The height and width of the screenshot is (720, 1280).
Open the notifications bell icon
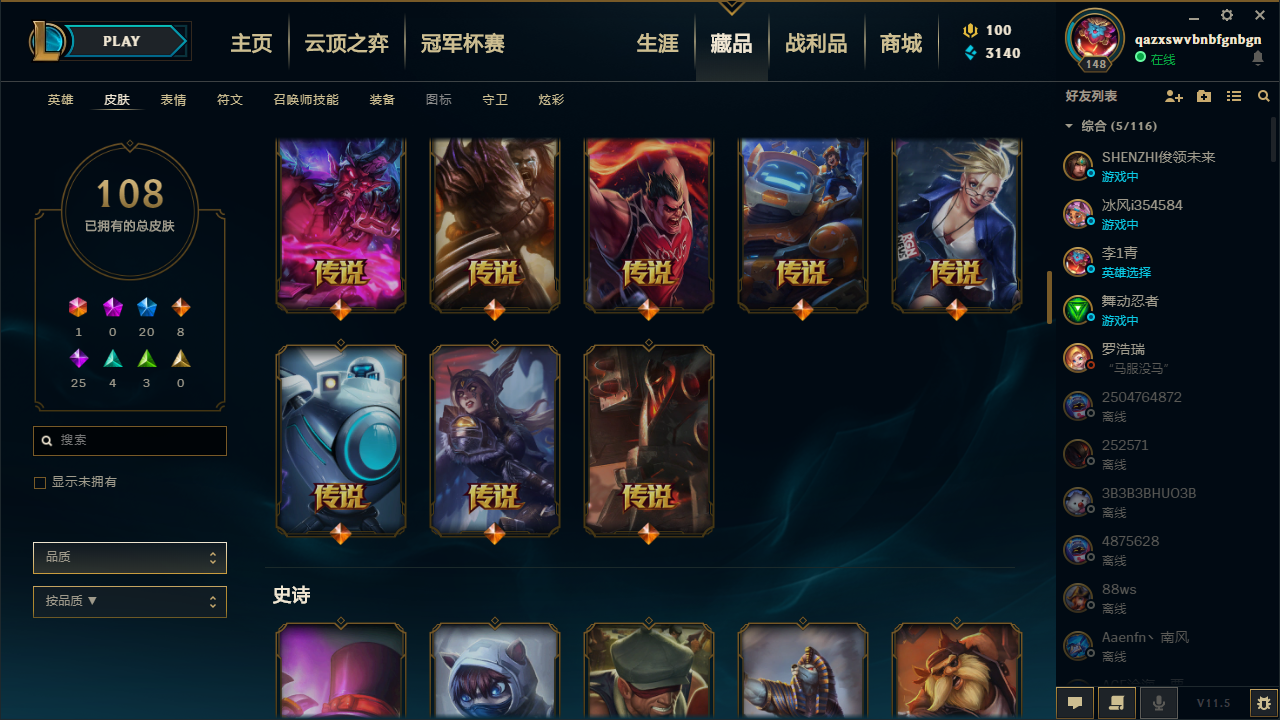click(1258, 58)
